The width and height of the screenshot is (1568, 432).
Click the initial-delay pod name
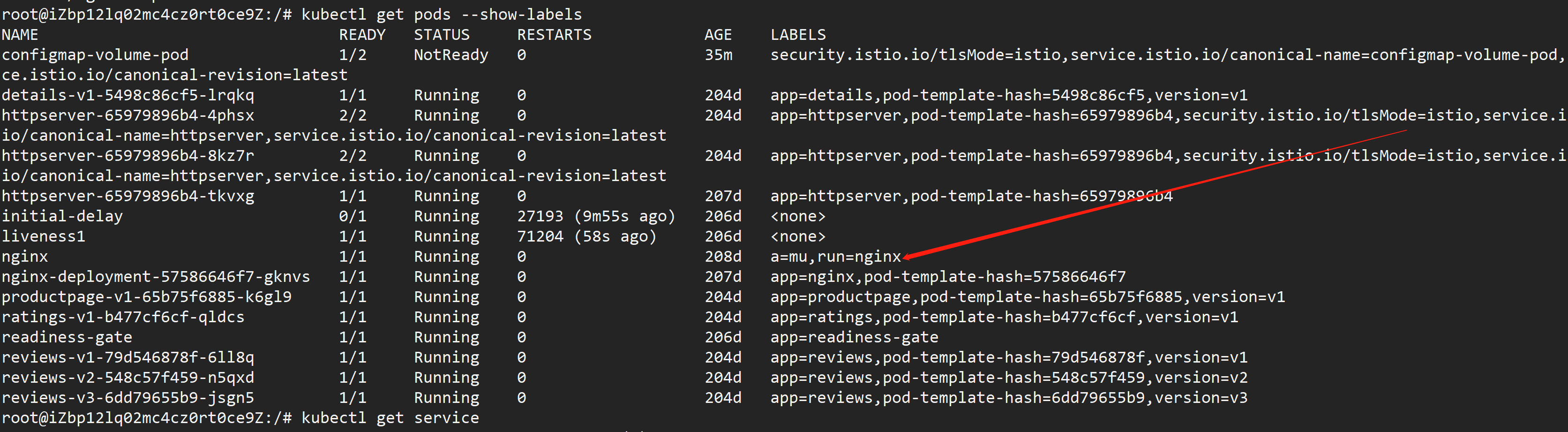62,216
